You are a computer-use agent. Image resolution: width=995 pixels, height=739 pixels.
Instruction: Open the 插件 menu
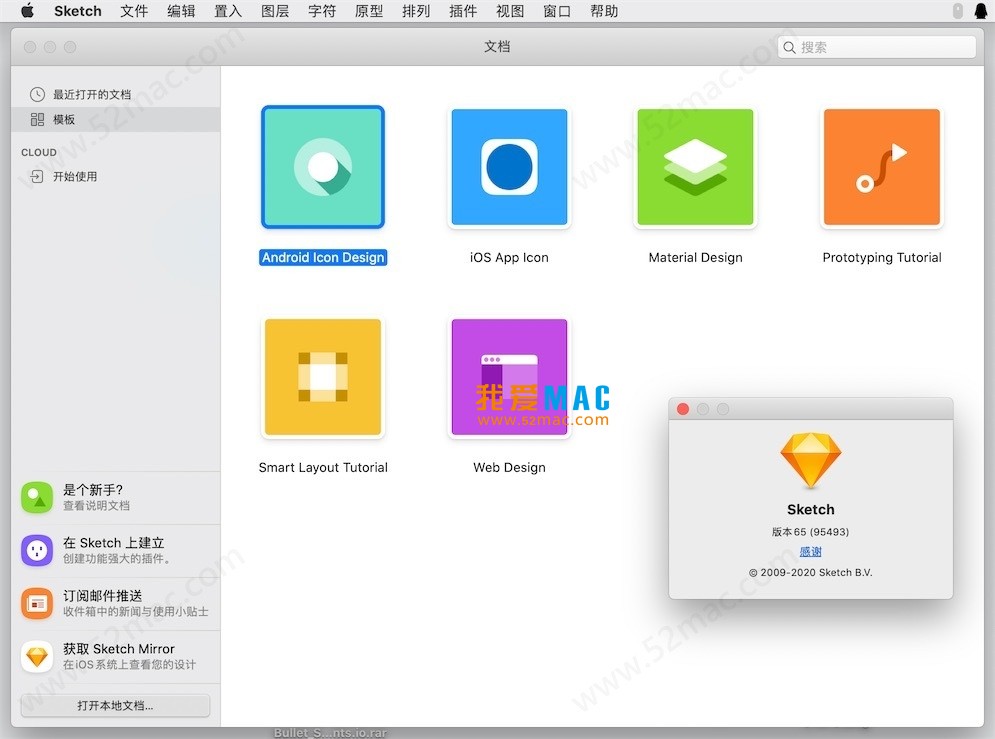pyautogui.click(x=463, y=11)
